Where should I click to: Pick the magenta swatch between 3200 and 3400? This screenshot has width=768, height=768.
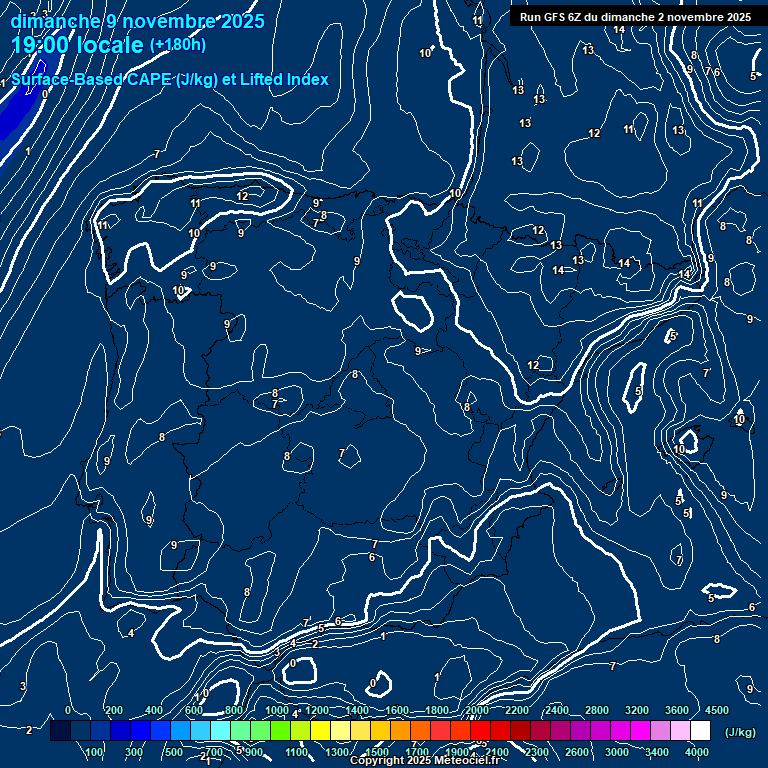coord(640,730)
